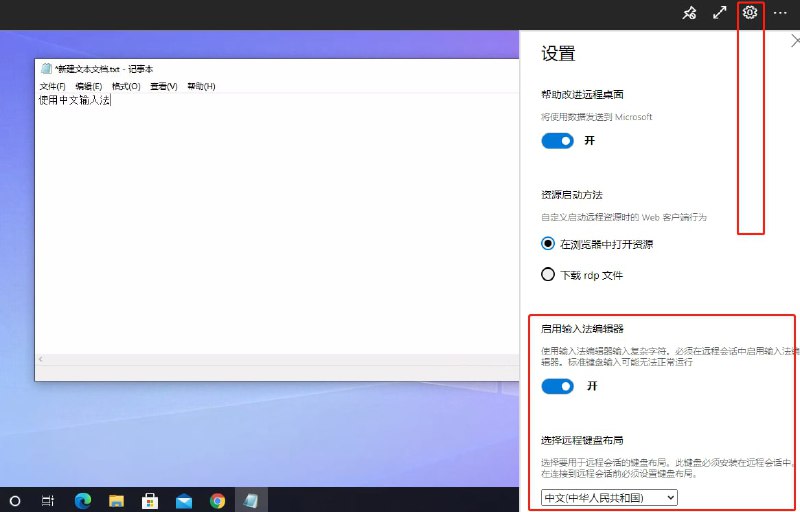The width and height of the screenshot is (800, 512).
Task: Launch Google Chrome from taskbar
Action: tap(217, 501)
